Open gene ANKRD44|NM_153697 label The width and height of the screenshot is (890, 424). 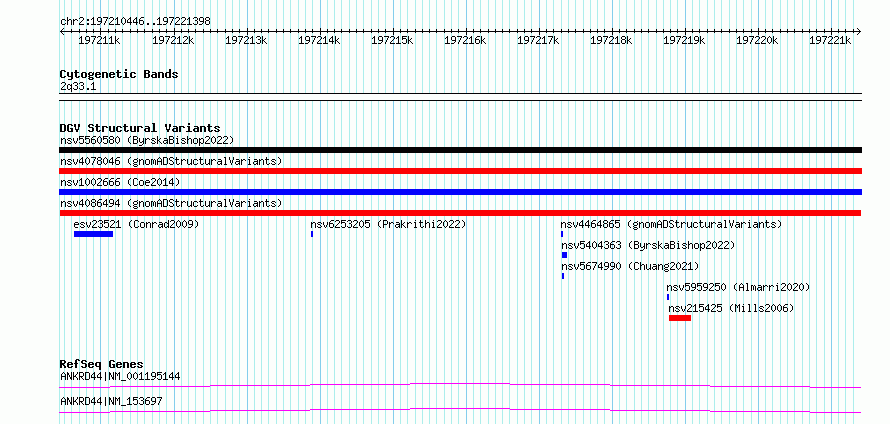pos(111,401)
